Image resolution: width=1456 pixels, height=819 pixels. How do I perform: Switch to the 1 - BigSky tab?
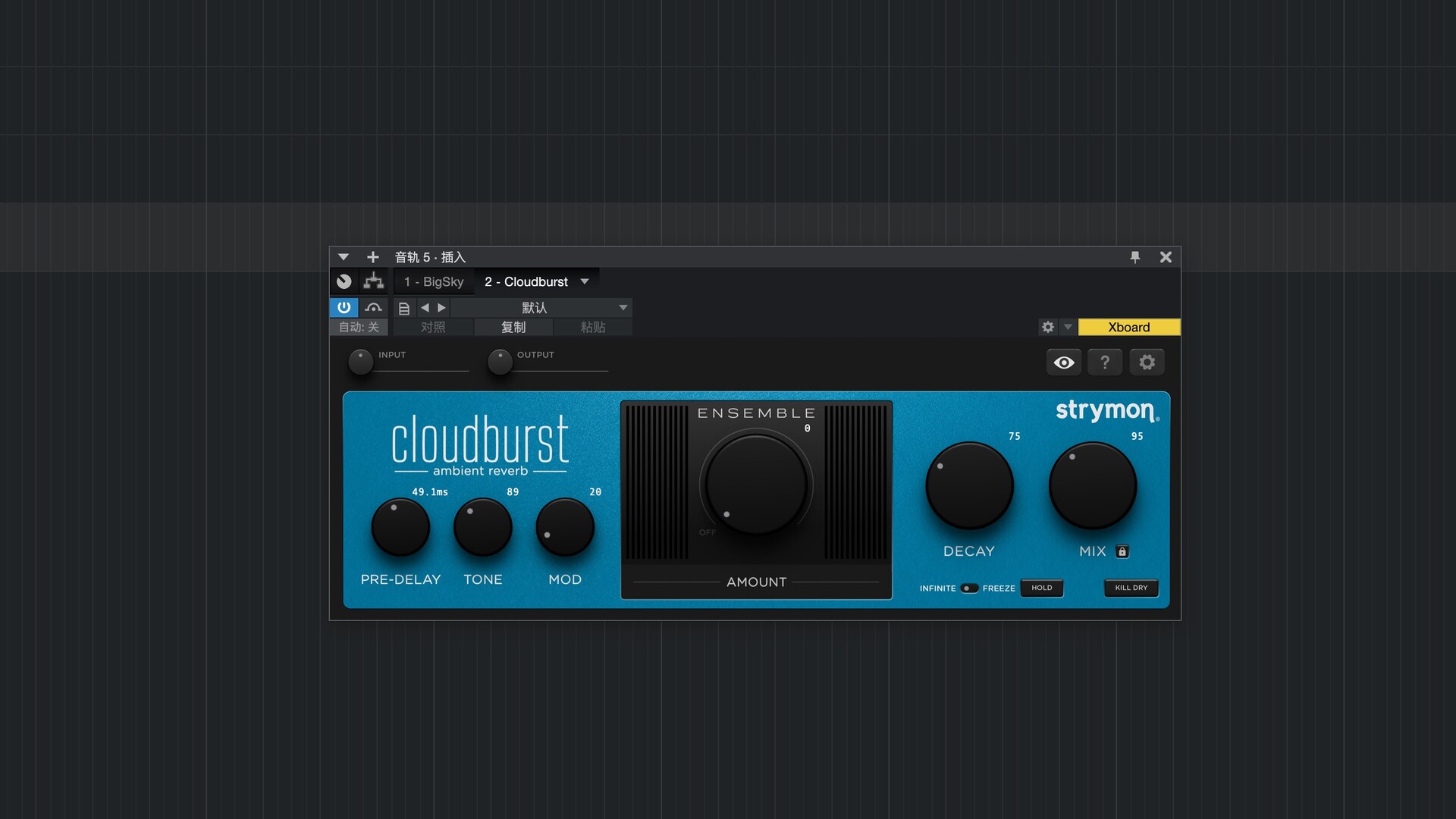[434, 281]
